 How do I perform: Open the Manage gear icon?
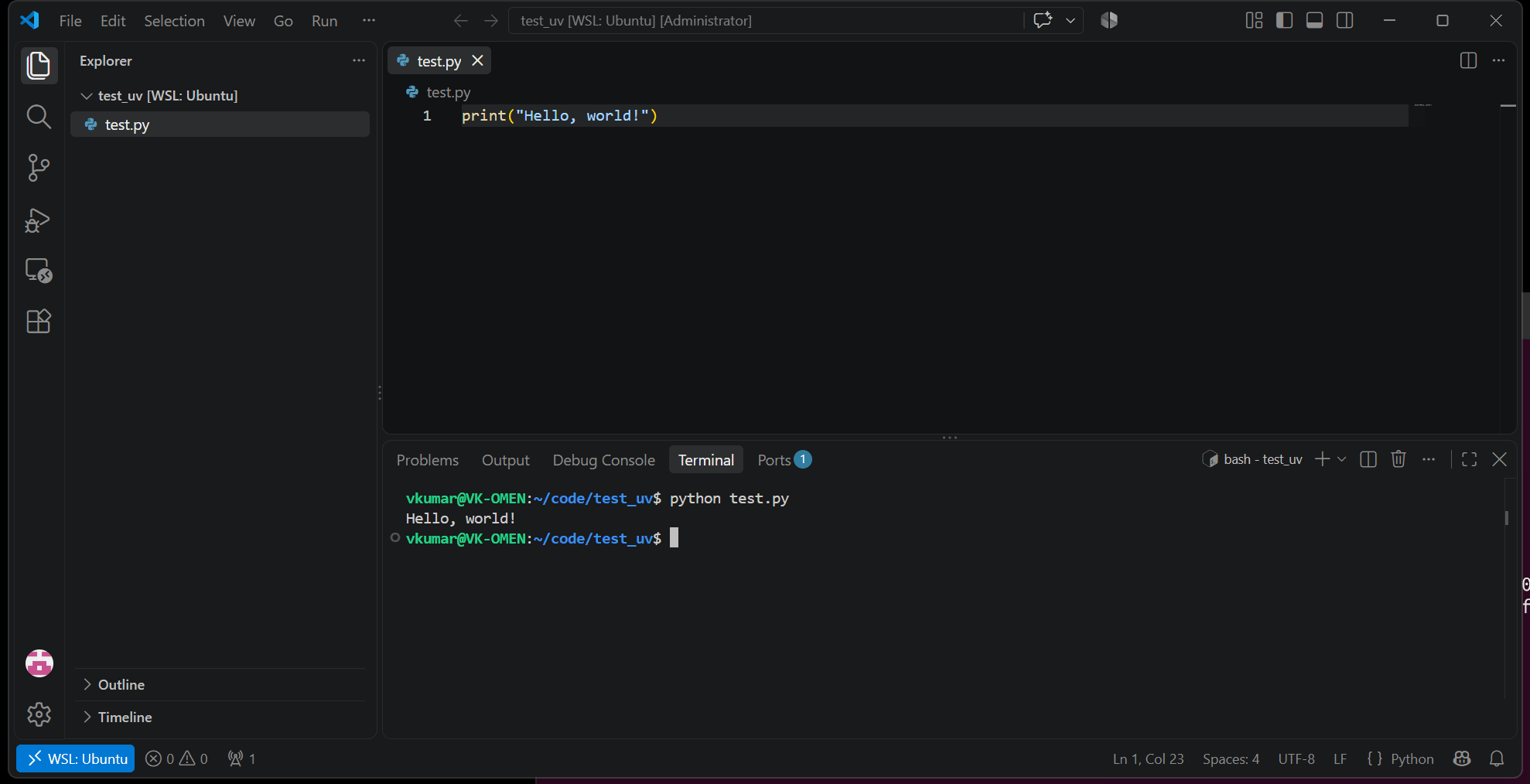click(x=39, y=714)
